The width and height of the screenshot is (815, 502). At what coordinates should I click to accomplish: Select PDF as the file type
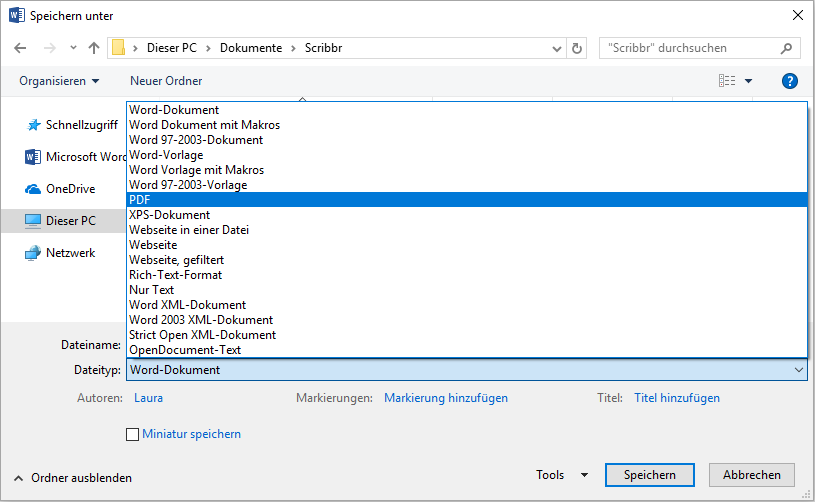(467, 200)
